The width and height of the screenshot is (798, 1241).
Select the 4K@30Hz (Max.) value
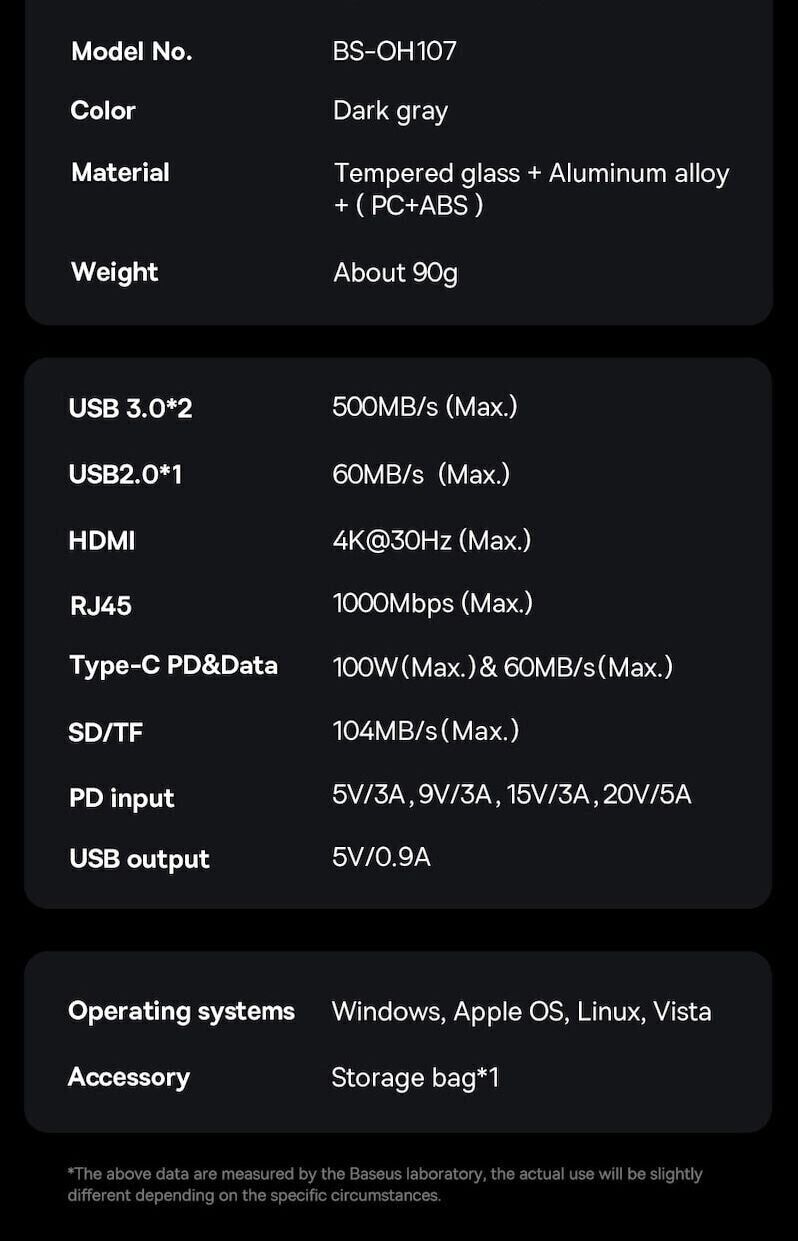click(431, 541)
